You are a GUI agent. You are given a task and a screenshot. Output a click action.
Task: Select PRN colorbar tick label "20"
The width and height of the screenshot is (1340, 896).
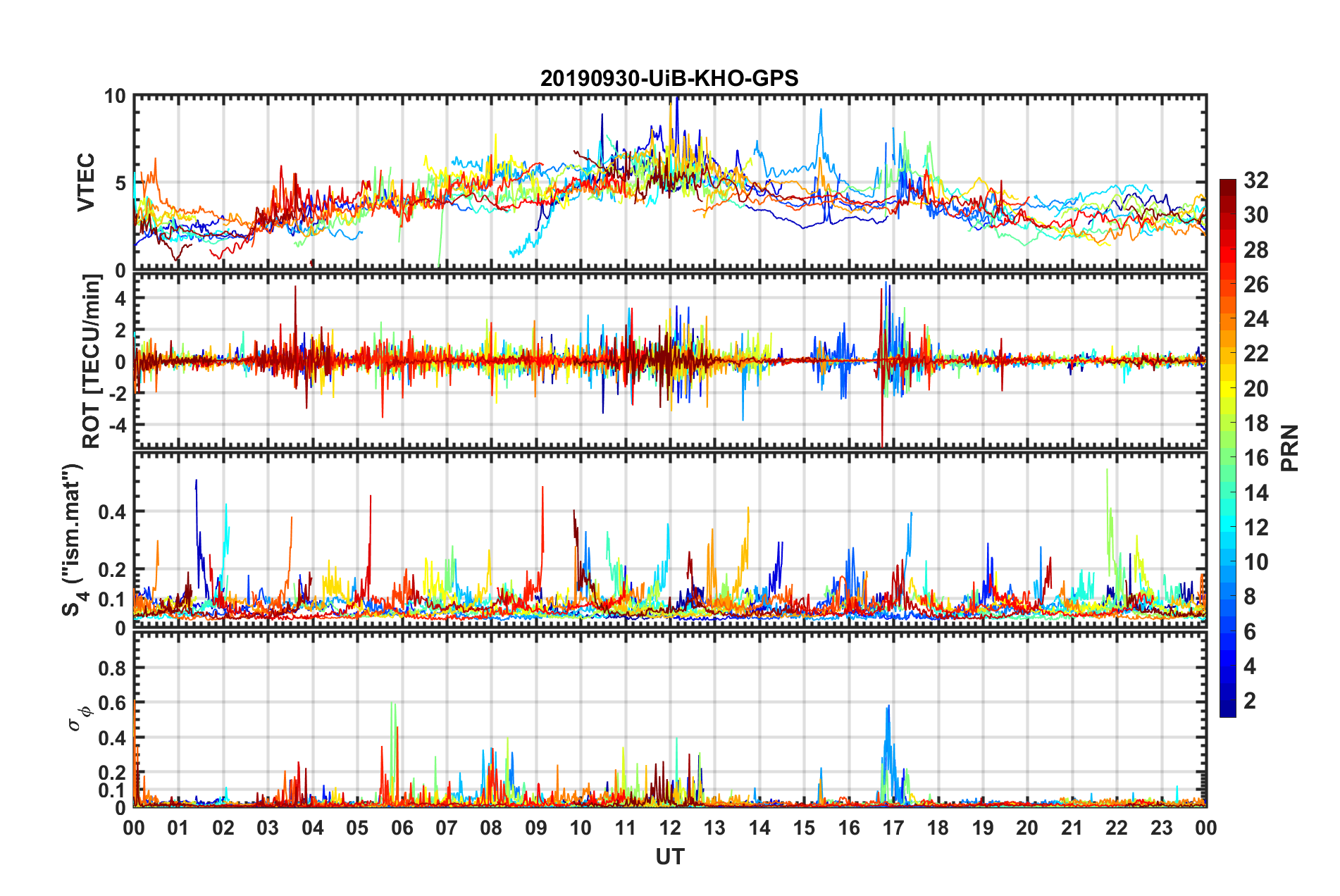1255,389
